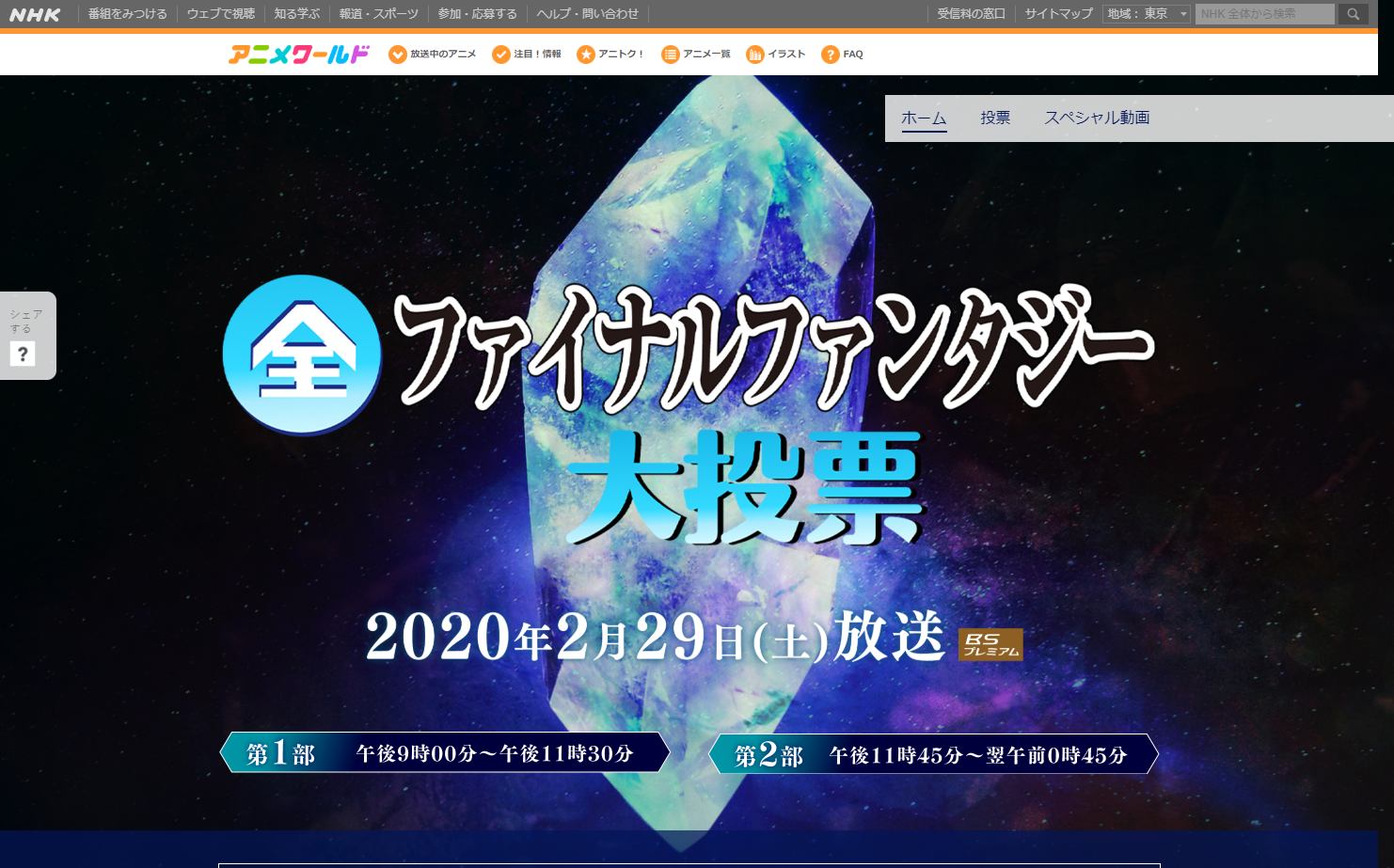
Task: Open the ヘルプ・問い合わせ menu
Action: [588, 14]
